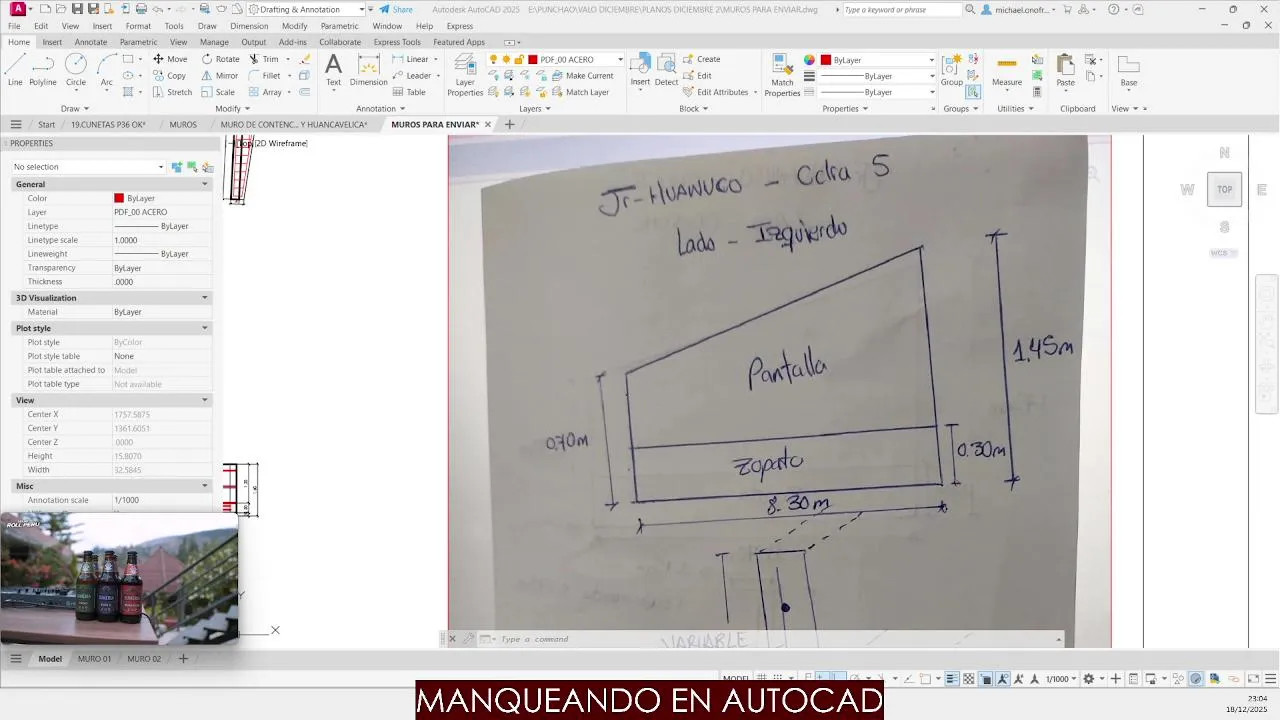The height and width of the screenshot is (720, 1280).
Task: Expand the Draw panel flyout
Action: click(x=75, y=108)
